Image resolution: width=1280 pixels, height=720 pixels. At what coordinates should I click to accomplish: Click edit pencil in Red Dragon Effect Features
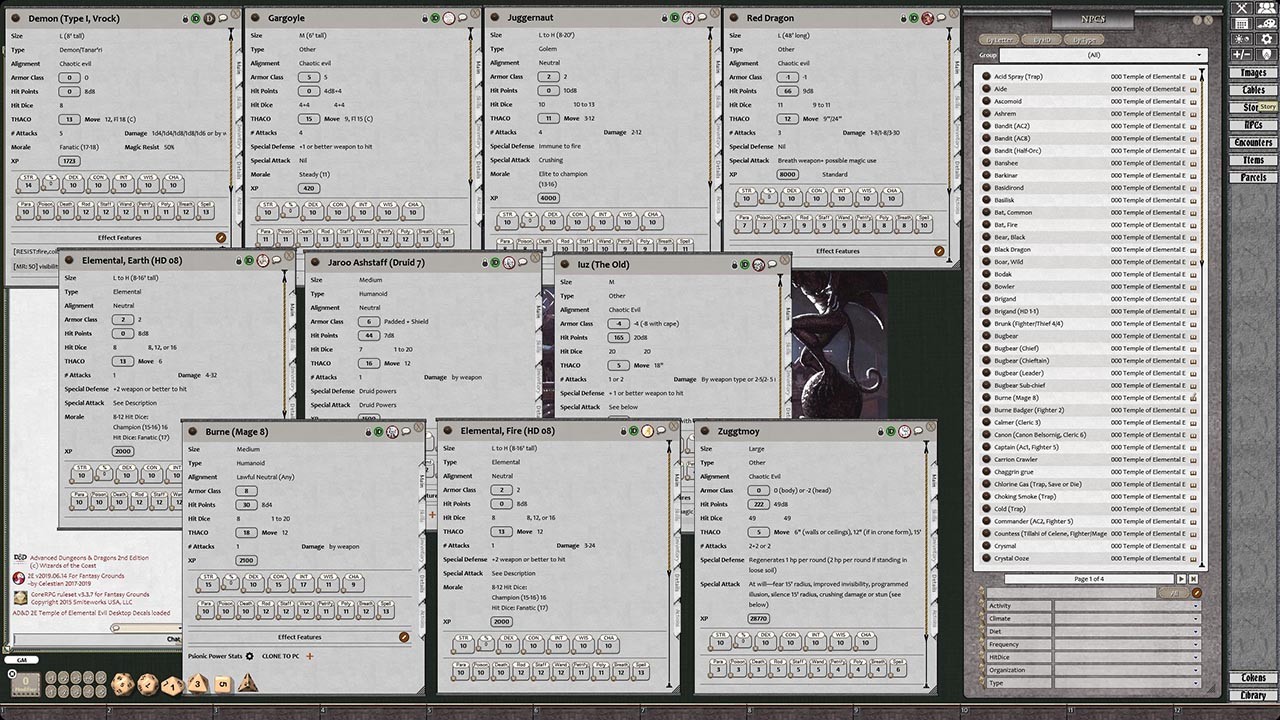pos(939,251)
